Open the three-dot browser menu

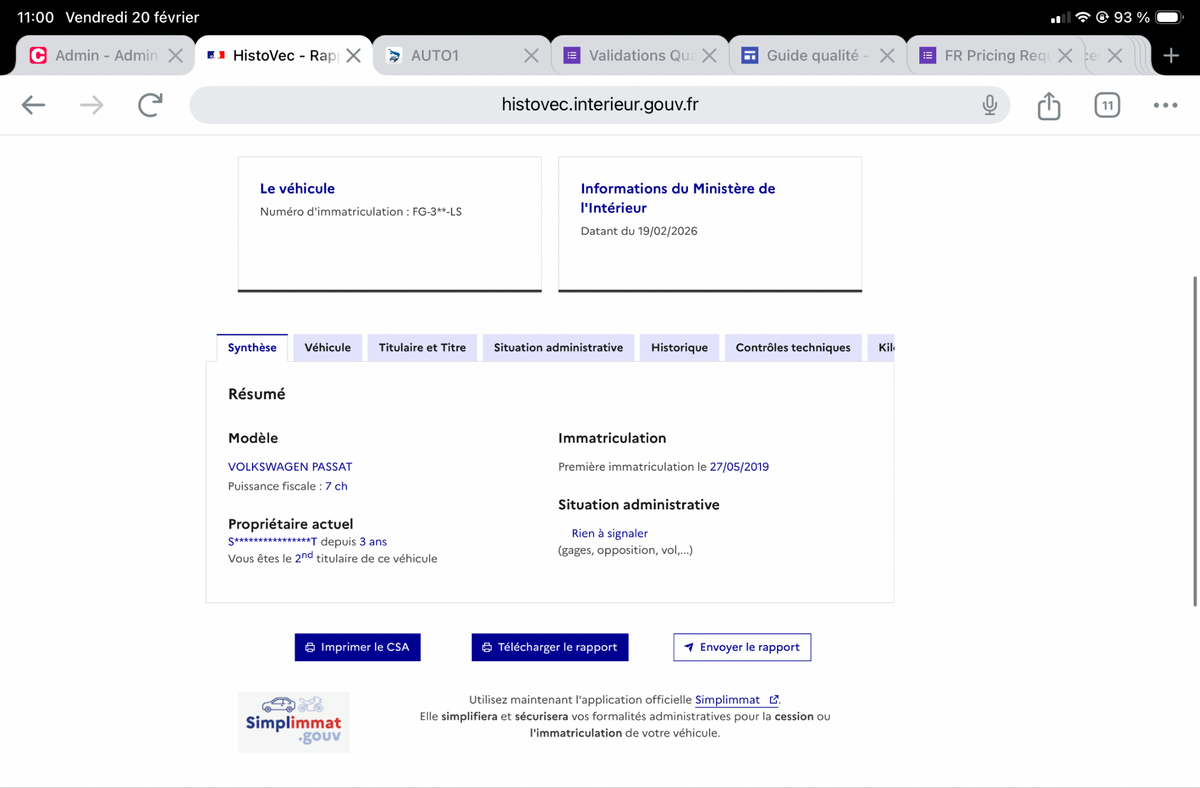(1165, 105)
